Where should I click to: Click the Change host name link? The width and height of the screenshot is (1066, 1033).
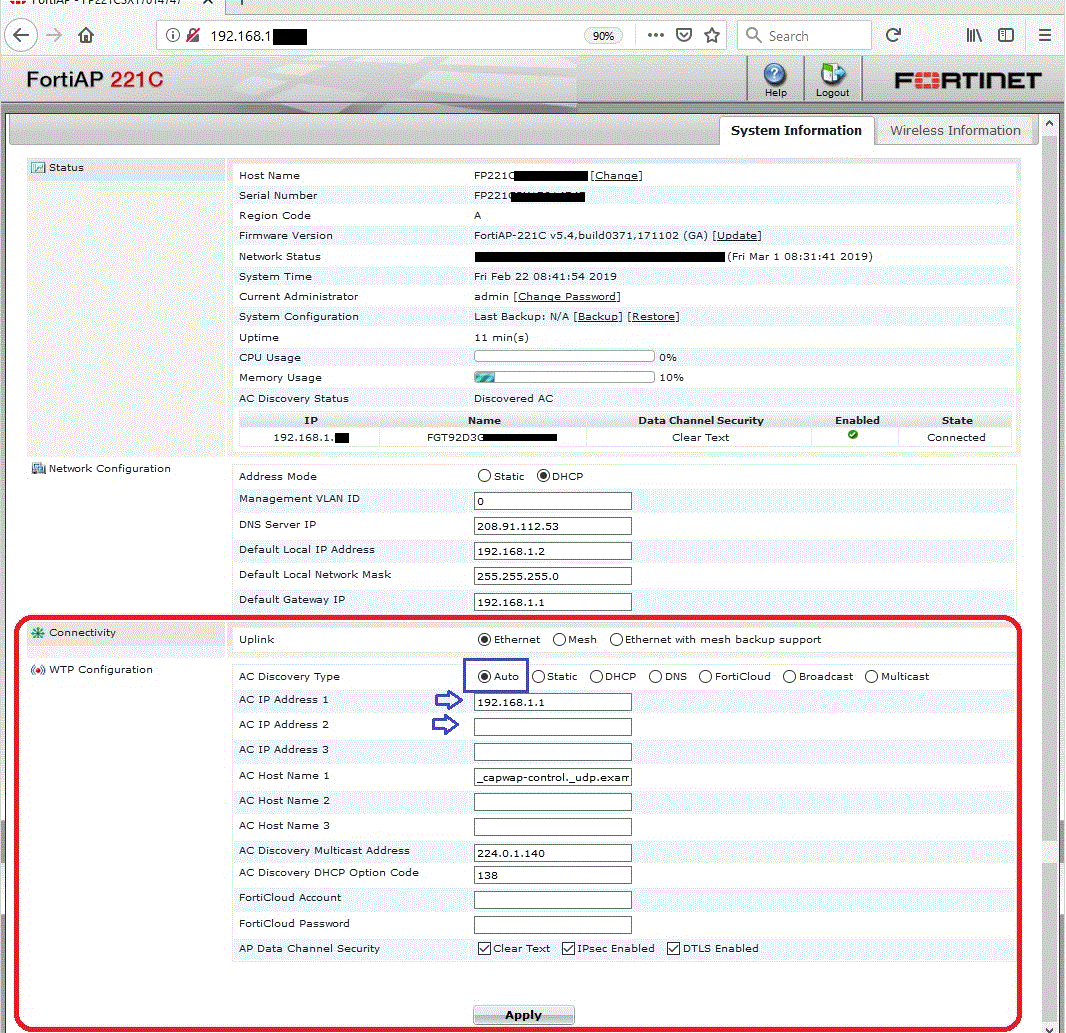[x=616, y=175]
